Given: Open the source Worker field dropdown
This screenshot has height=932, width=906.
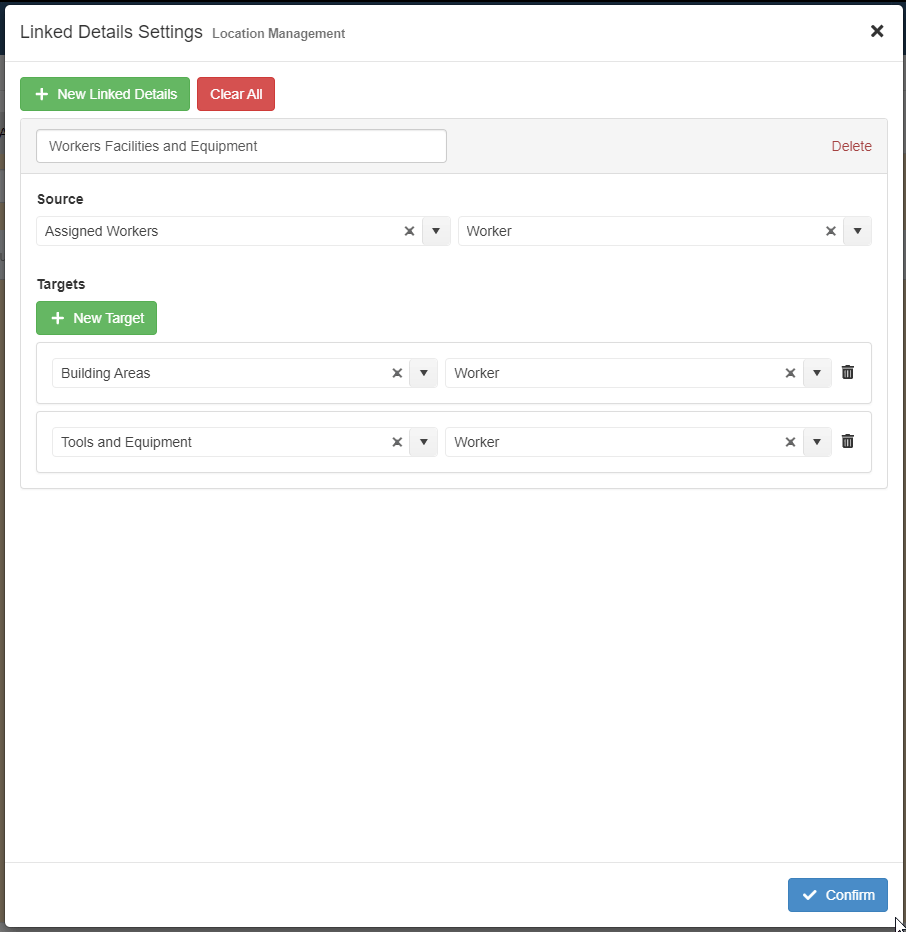Looking at the screenshot, I should coord(857,231).
